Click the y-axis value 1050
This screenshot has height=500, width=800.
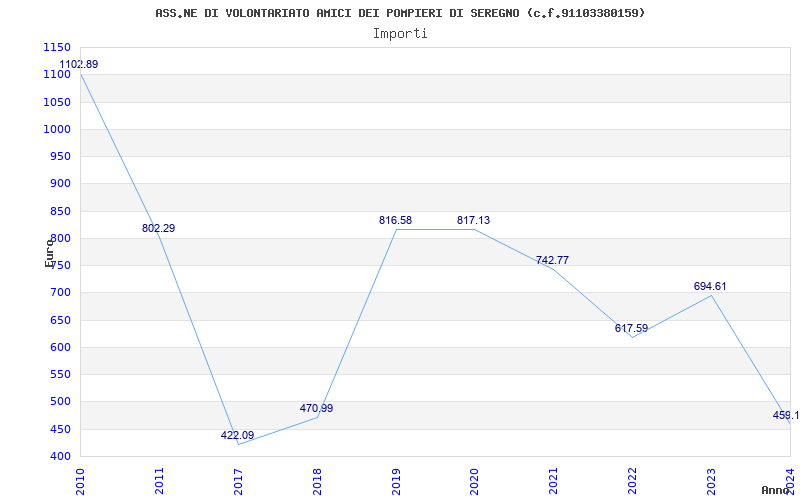57,102
